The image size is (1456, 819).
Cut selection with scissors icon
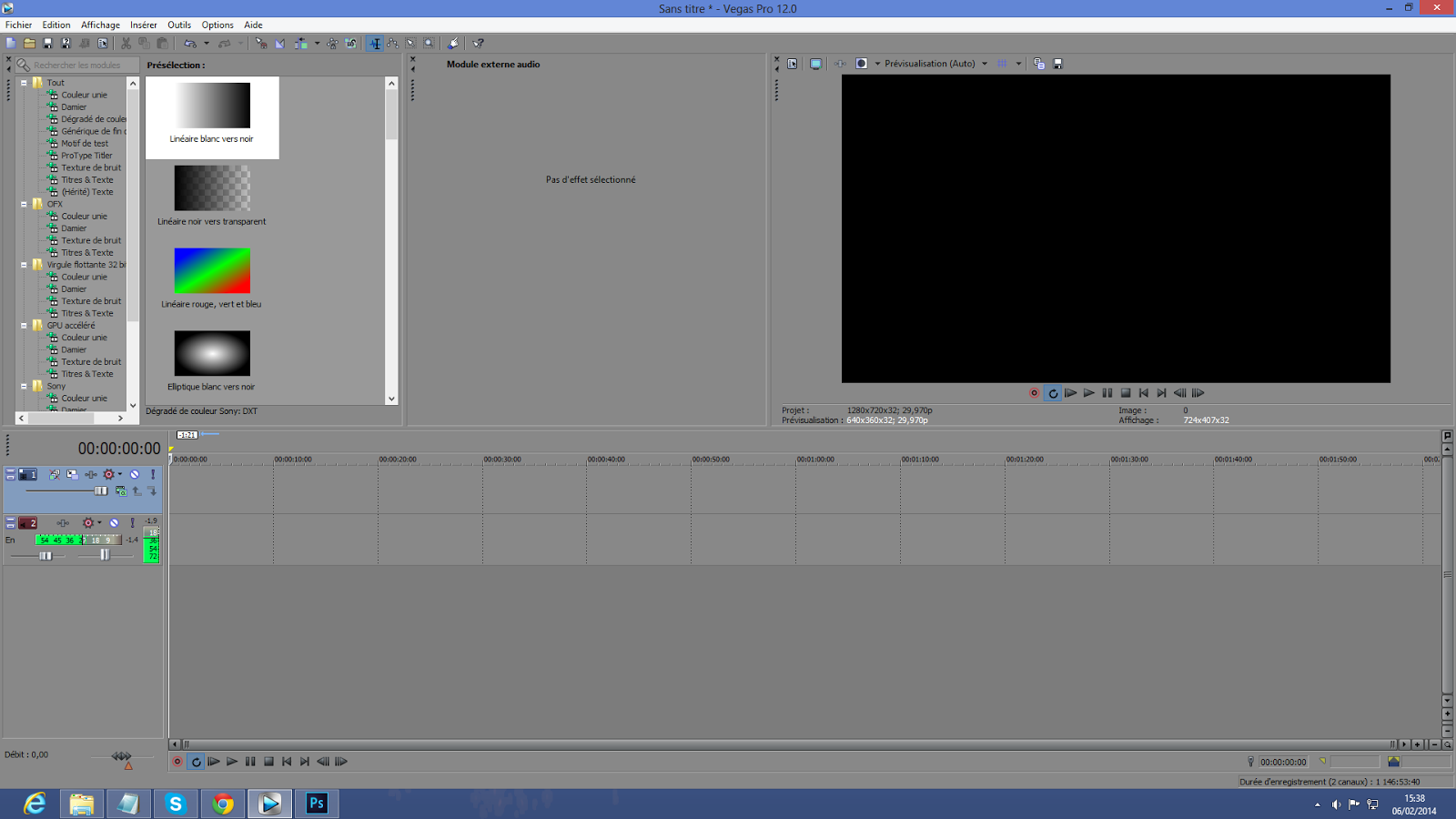[126, 43]
